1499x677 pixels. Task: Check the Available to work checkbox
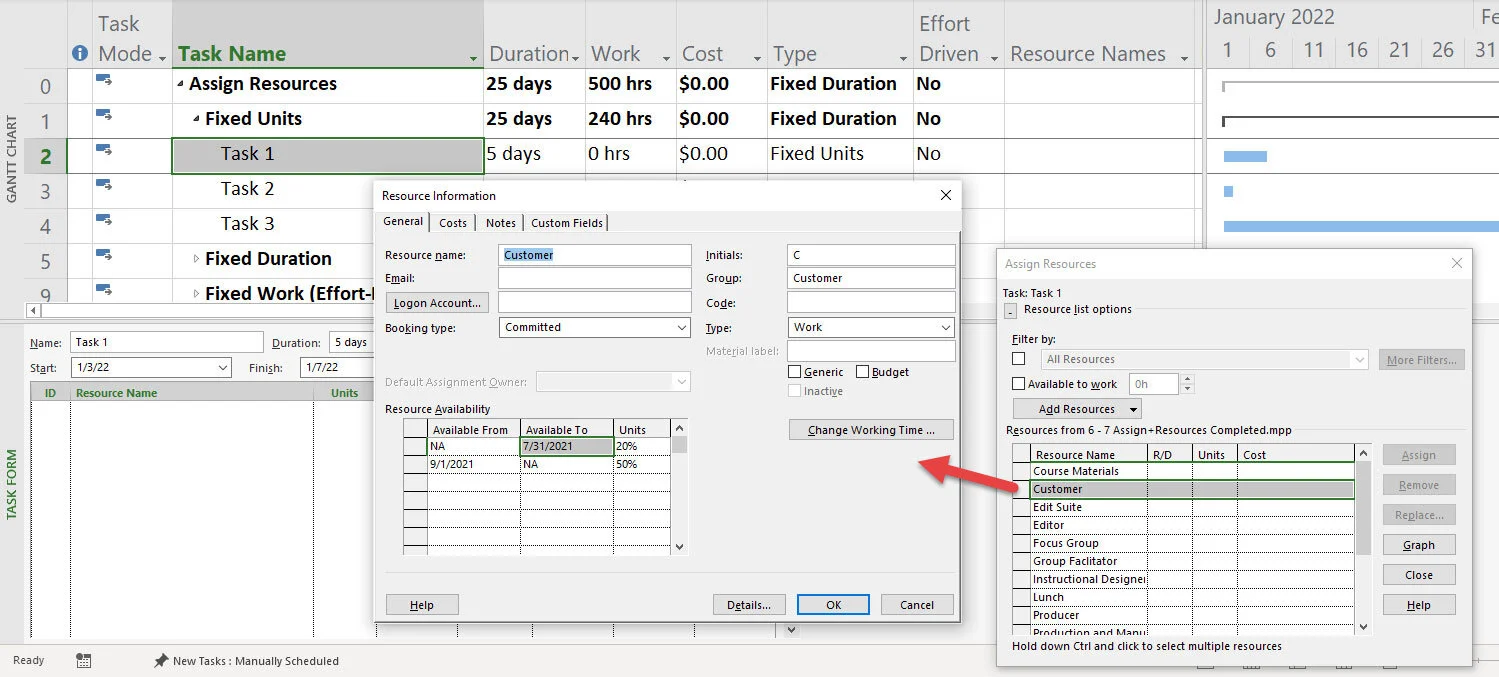[1018, 384]
